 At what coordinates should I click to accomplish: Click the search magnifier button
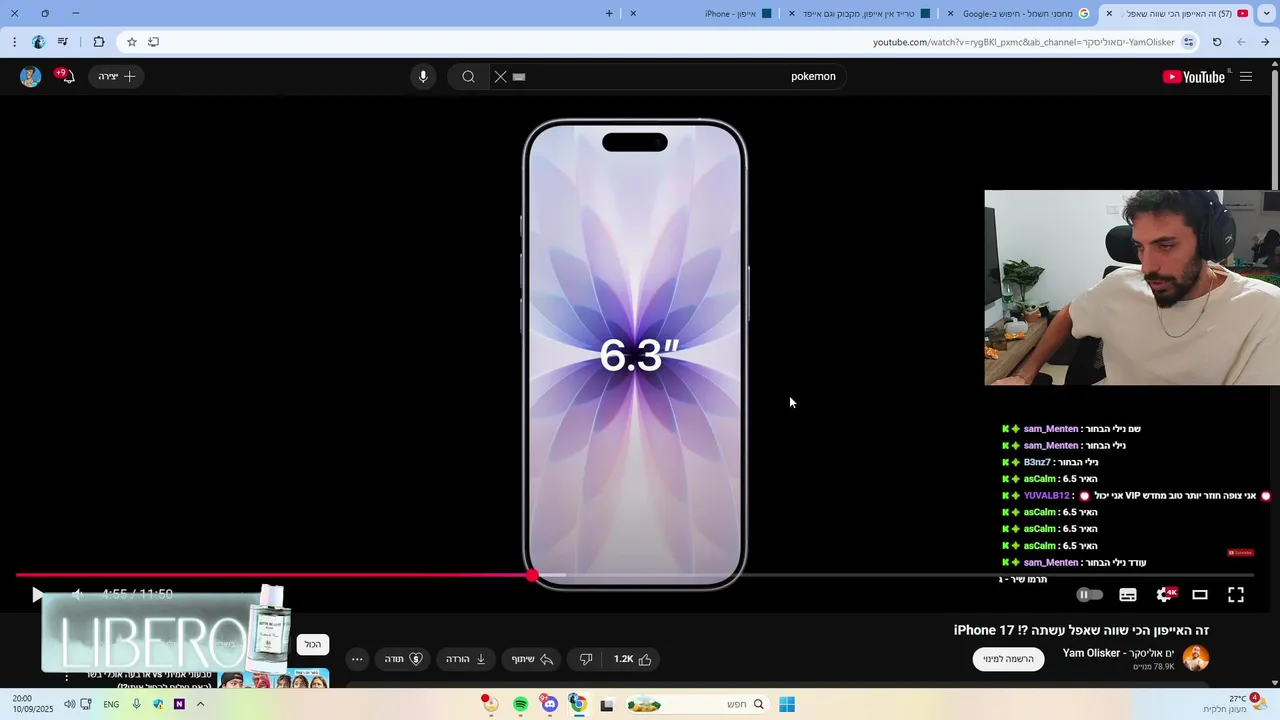468,77
